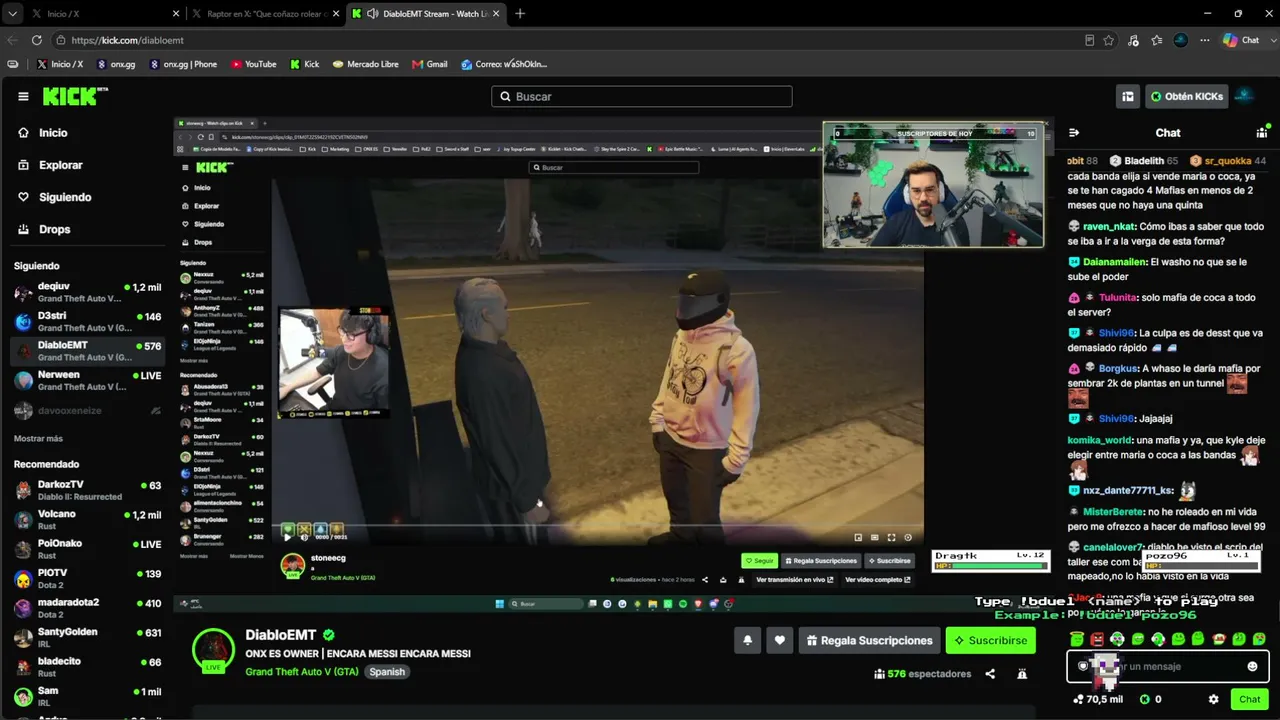Open recommended channel PoiOnako
Image resolution: width=1280 pixels, height=720 pixels.
(88, 549)
